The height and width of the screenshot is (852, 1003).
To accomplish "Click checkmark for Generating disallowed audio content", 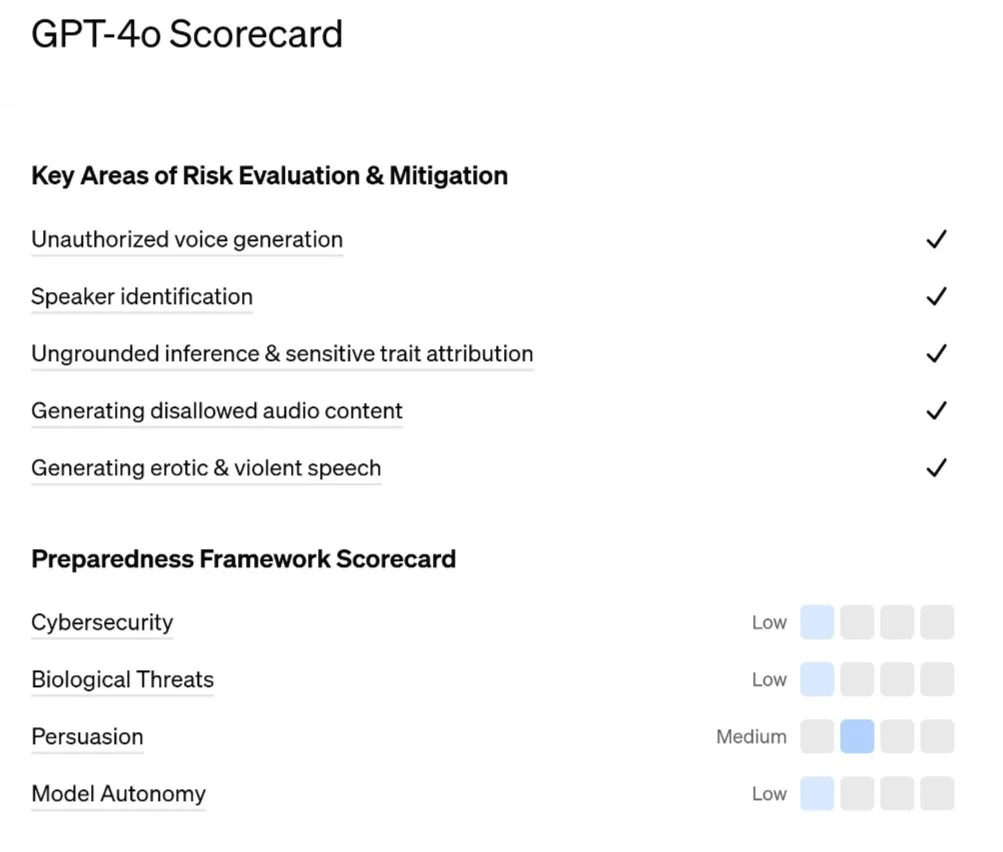I will (x=936, y=411).
